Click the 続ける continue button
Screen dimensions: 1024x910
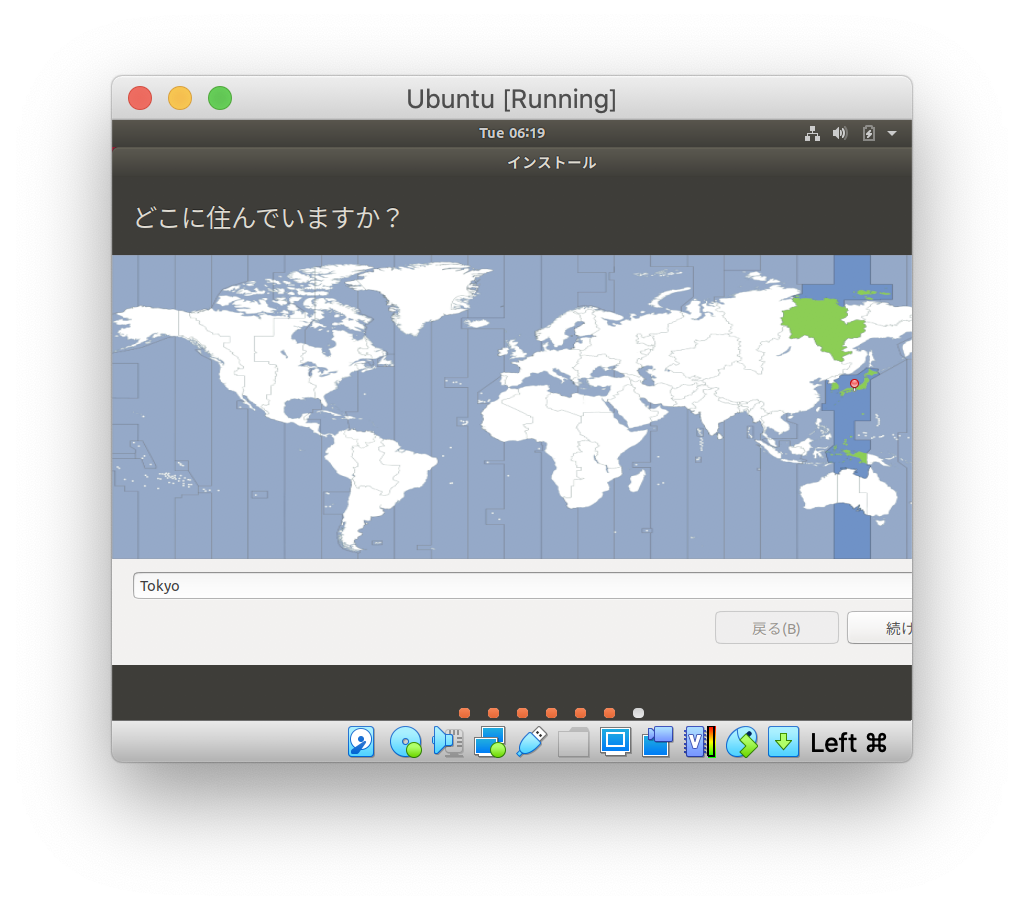click(880, 628)
